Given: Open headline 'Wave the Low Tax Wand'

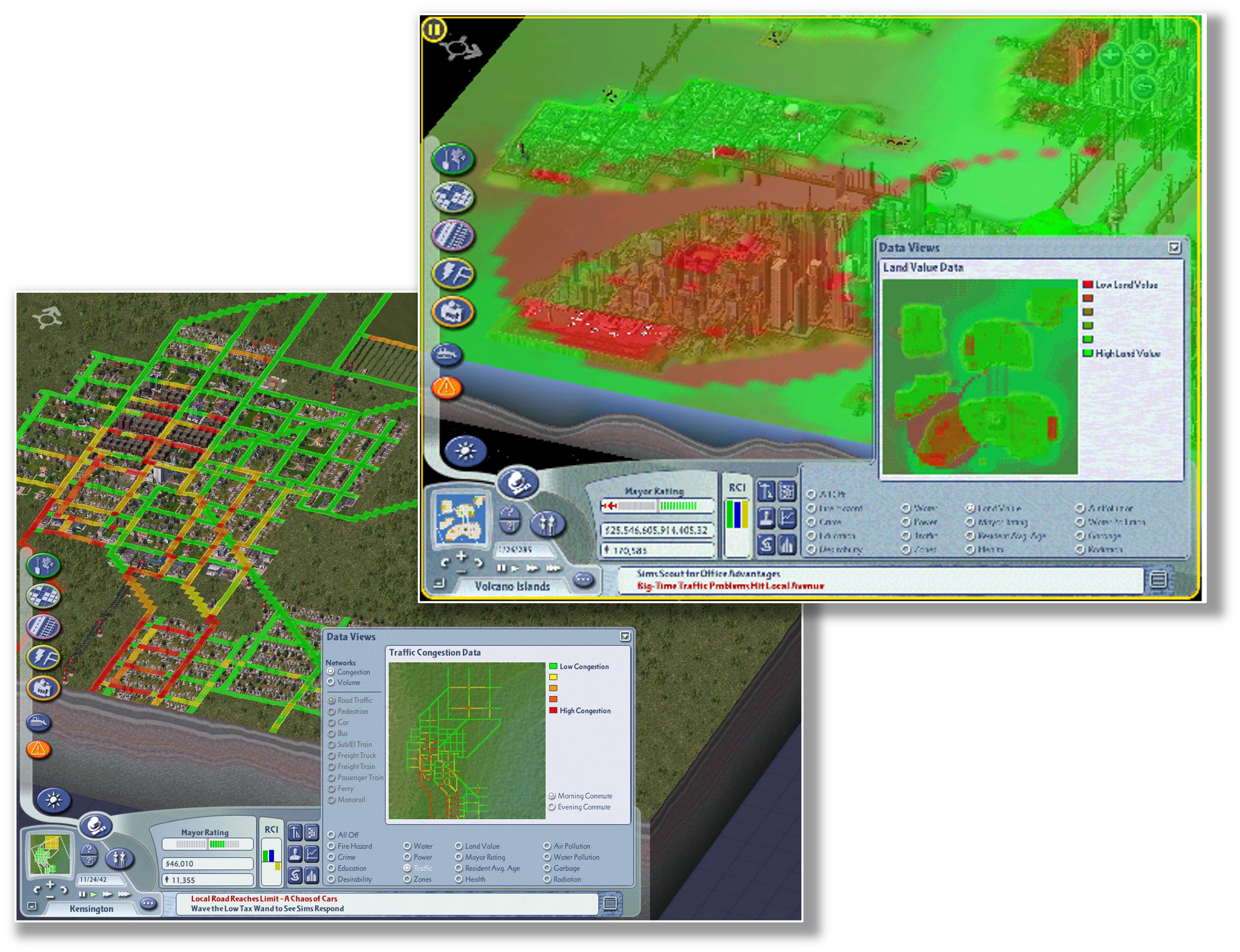Looking at the screenshot, I should [268, 909].
